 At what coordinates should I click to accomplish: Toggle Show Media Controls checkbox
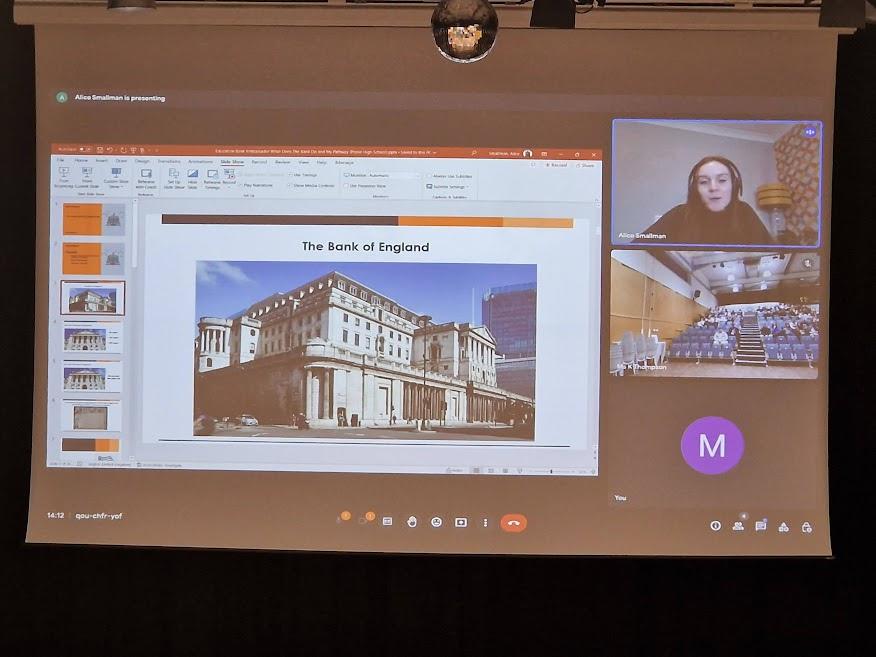[311, 185]
